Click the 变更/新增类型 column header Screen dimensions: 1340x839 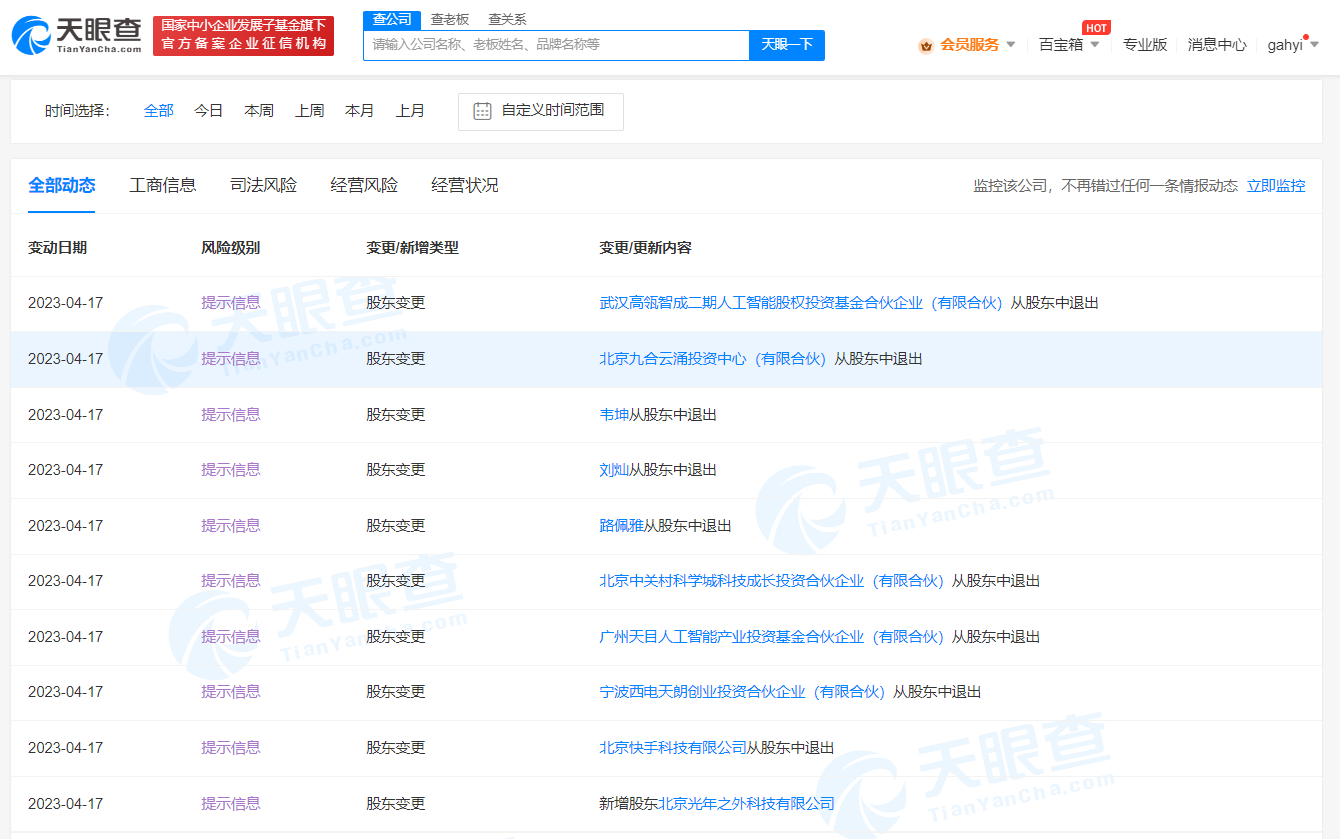pos(412,248)
